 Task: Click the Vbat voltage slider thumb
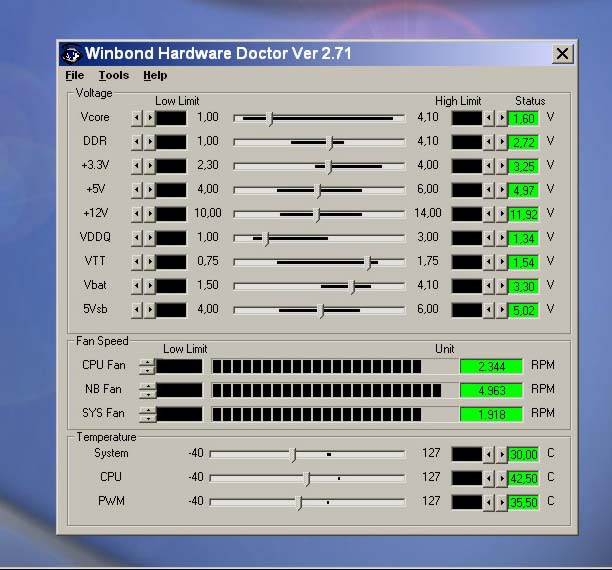point(352,287)
